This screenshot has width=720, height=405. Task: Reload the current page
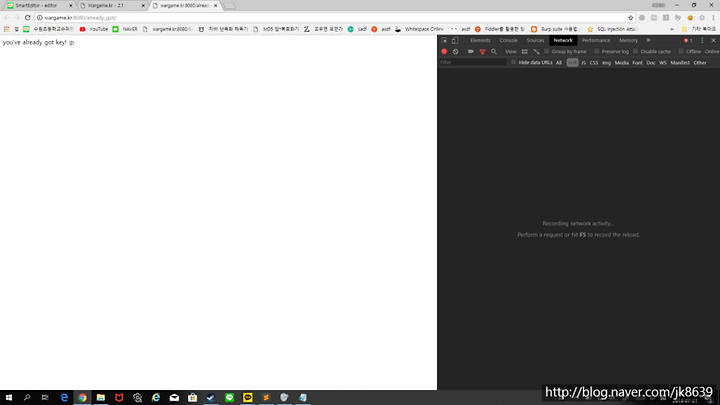pos(28,17)
